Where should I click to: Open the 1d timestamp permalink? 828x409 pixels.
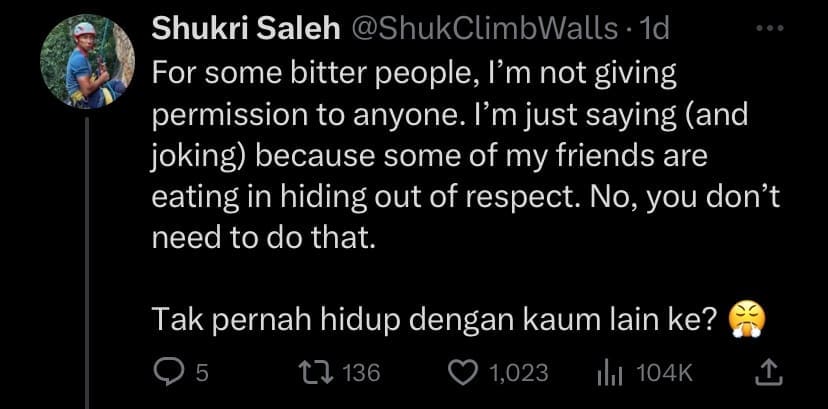point(653,30)
